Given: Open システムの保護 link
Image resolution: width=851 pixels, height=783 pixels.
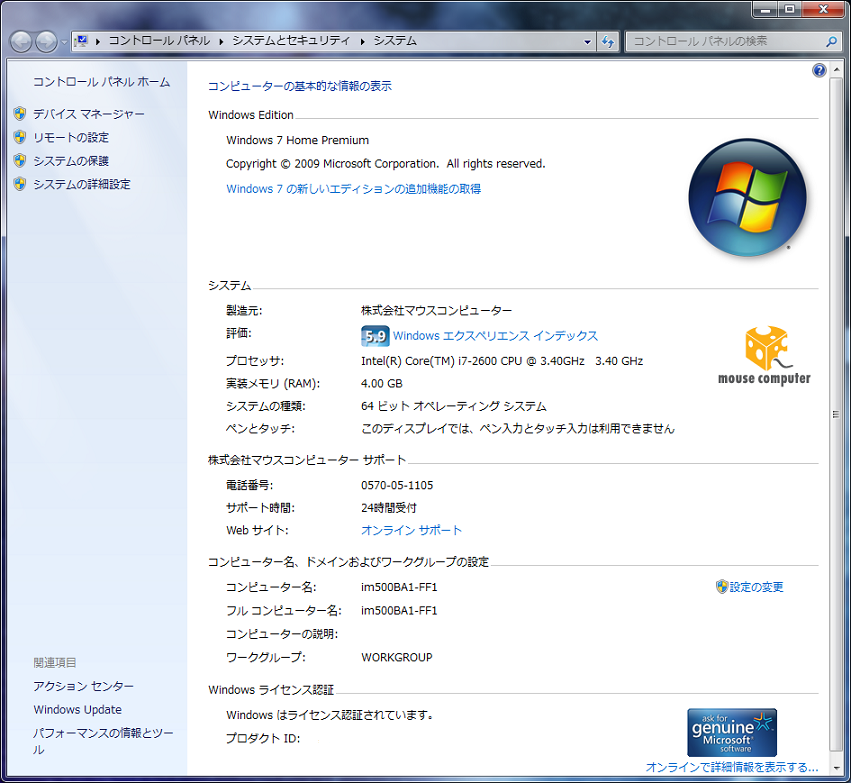Looking at the screenshot, I should (x=71, y=161).
